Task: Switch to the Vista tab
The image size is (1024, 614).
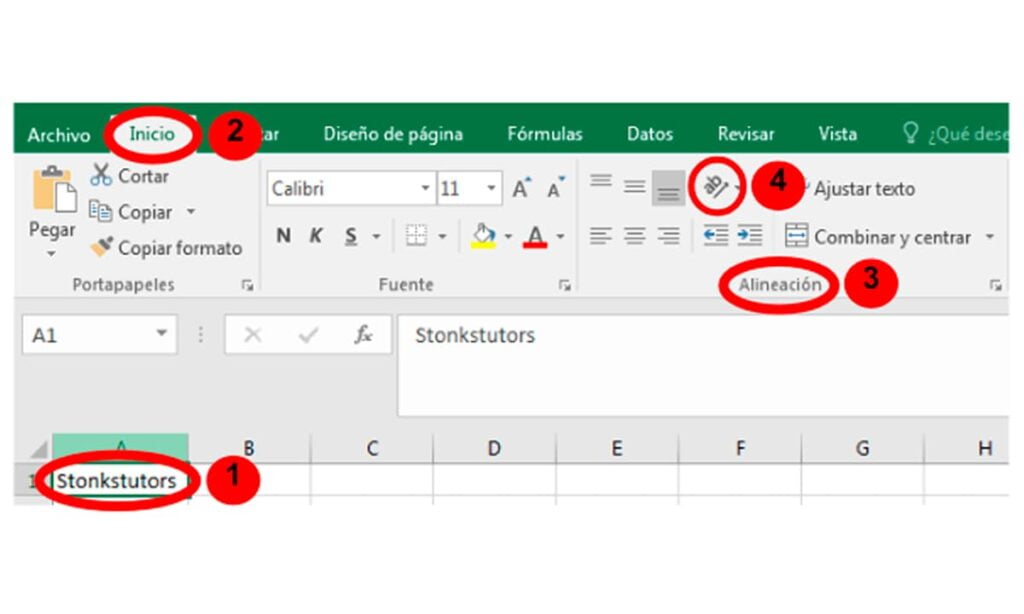Action: (837, 134)
